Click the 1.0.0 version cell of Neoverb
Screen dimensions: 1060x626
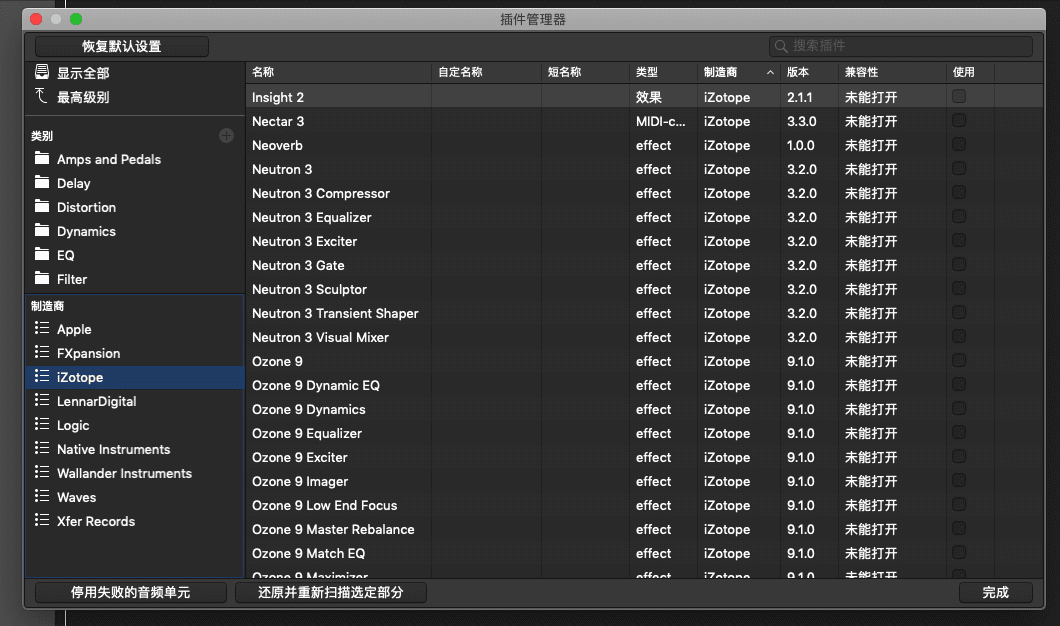800,145
